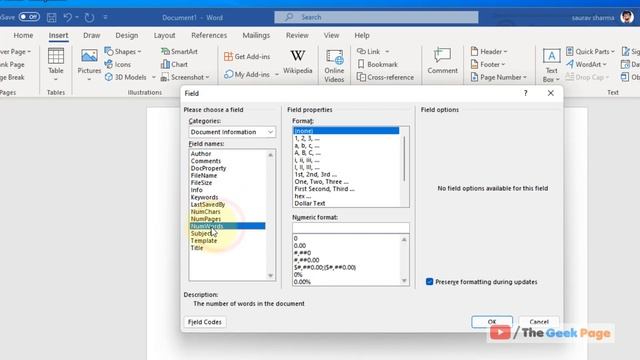Switch to the Mailings tab
Viewport: 640px width, 360px height.
(x=256, y=36)
